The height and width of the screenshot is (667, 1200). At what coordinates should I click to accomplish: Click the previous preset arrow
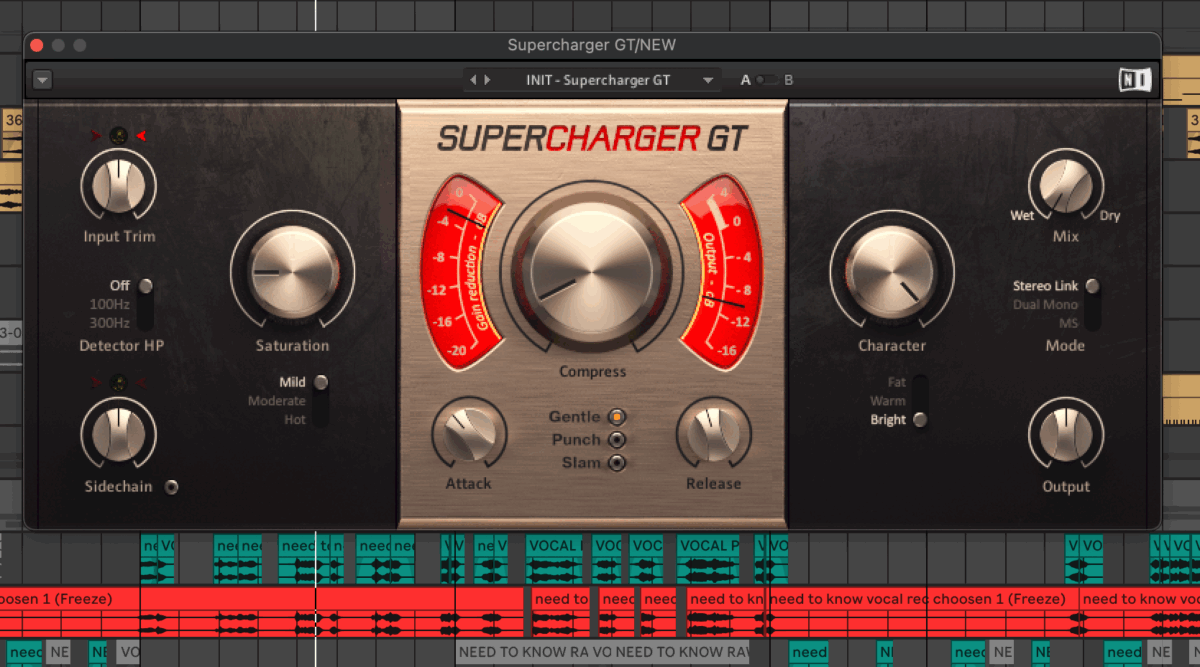[x=471, y=79]
